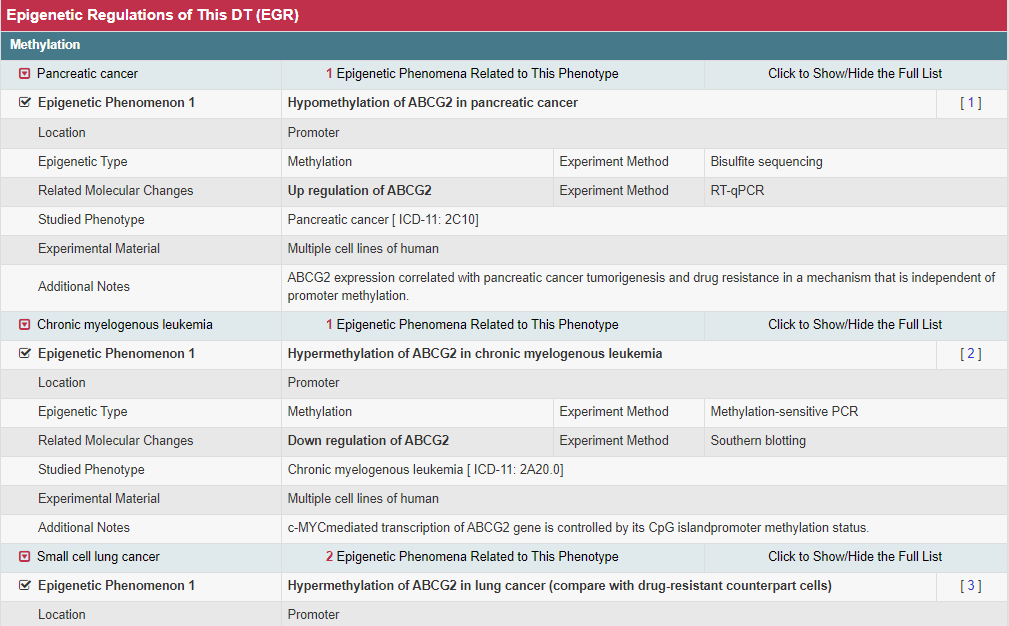
Task: Open reference link [ 1 ]
Action: pyautogui.click(x=970, y=103)
